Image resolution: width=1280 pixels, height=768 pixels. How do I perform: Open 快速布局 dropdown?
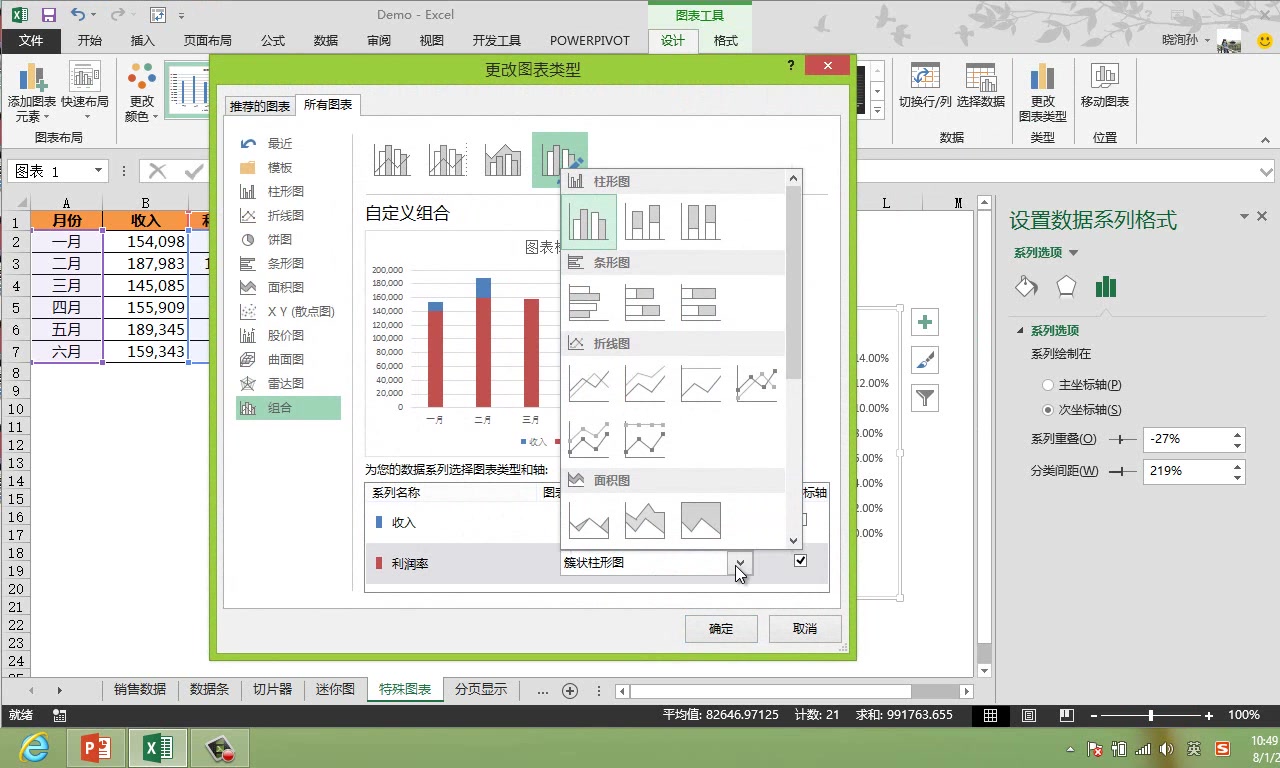[x=85, y=93]
